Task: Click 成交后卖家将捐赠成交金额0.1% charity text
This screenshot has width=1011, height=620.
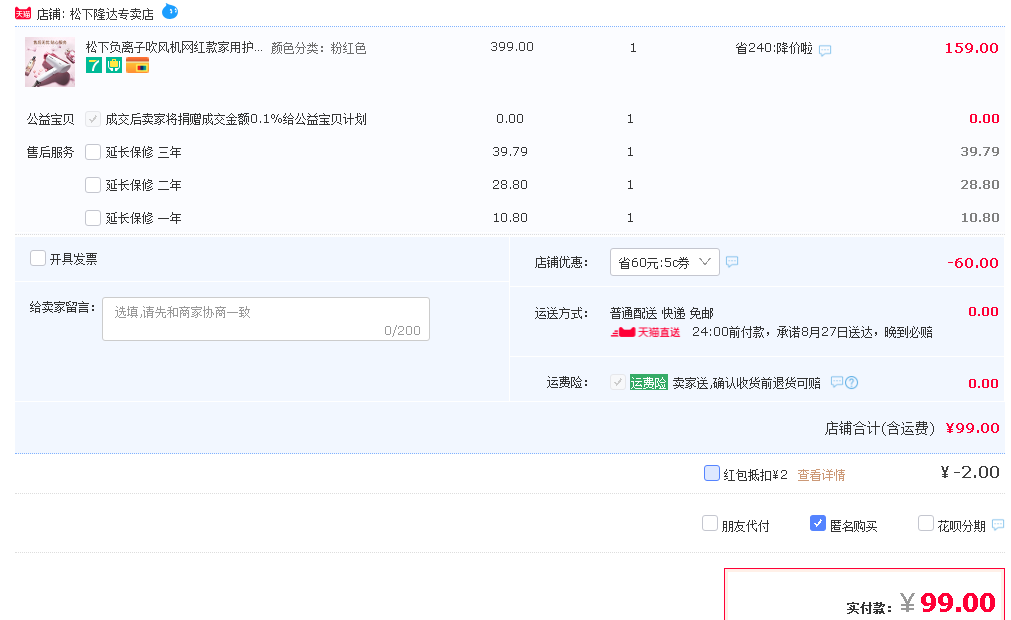Action: [236, 119]
